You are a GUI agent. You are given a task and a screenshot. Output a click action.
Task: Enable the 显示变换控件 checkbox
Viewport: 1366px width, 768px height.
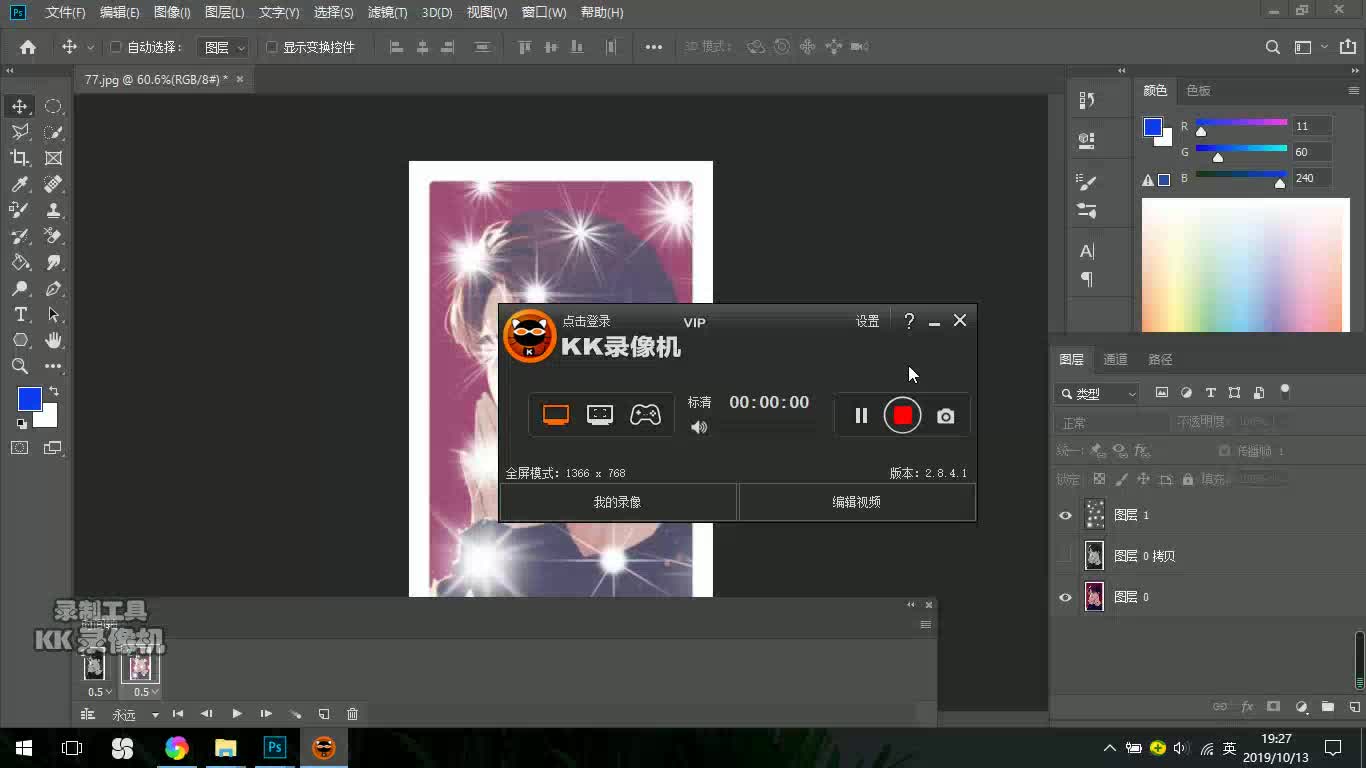tap(271, 46)
